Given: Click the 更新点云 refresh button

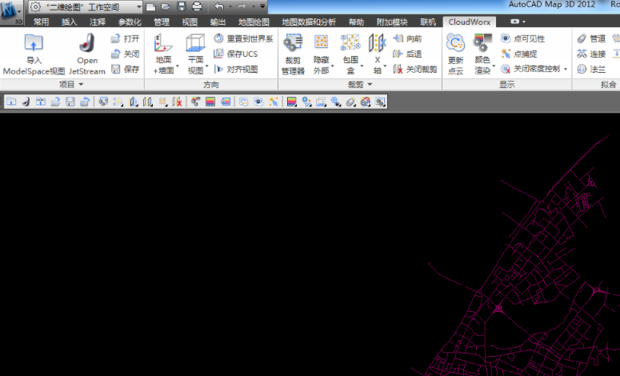Looking at the screenshot, I should point(456,54).
